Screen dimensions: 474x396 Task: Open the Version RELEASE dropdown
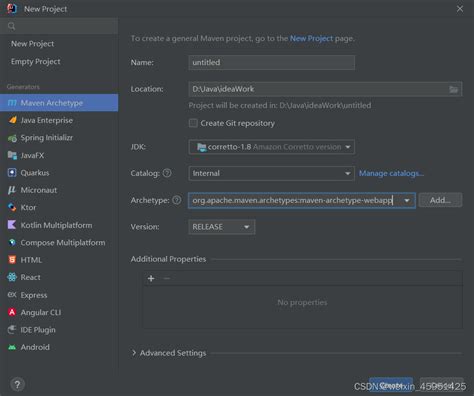pos(222,227)
